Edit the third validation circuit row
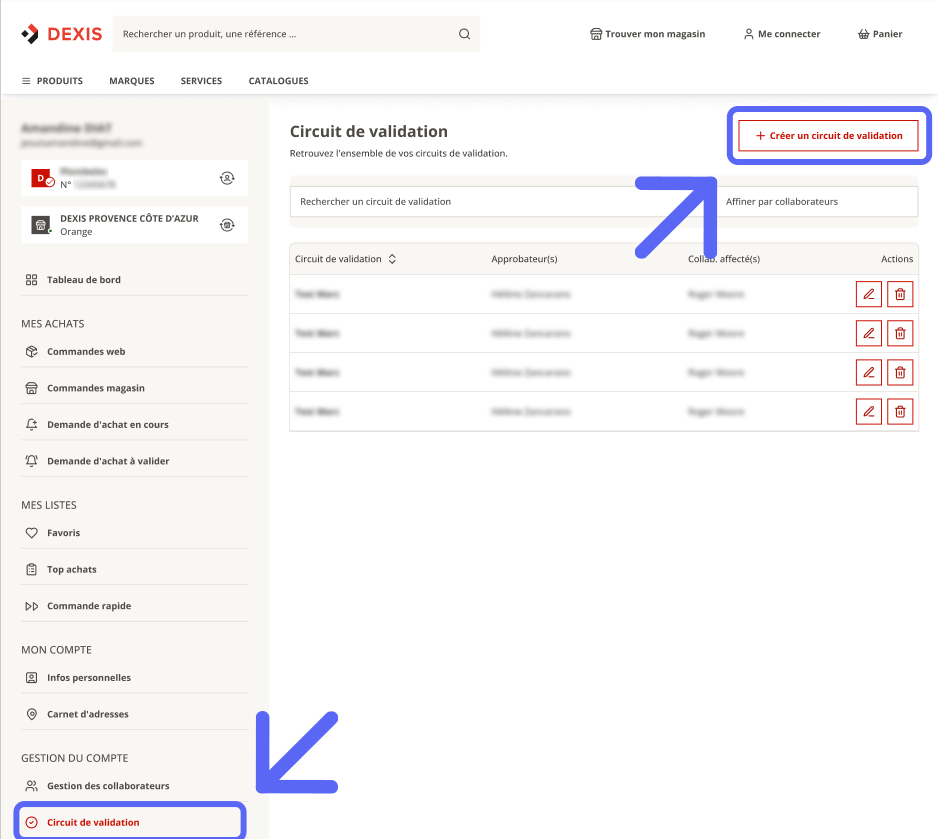Image resolution: width=938 pixels, height=839 pixels. 869,373
